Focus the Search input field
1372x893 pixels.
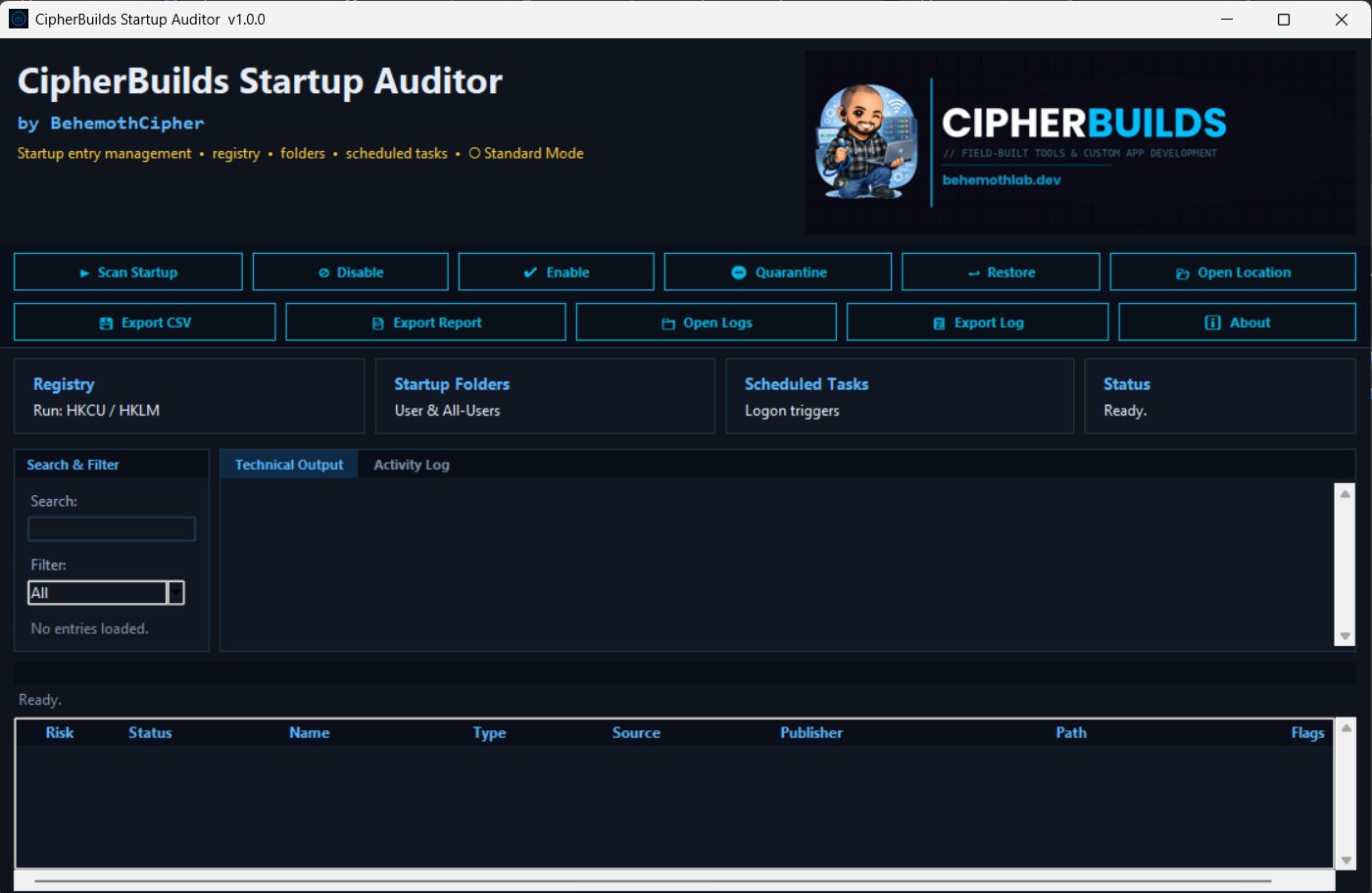(x=112, y=529)
